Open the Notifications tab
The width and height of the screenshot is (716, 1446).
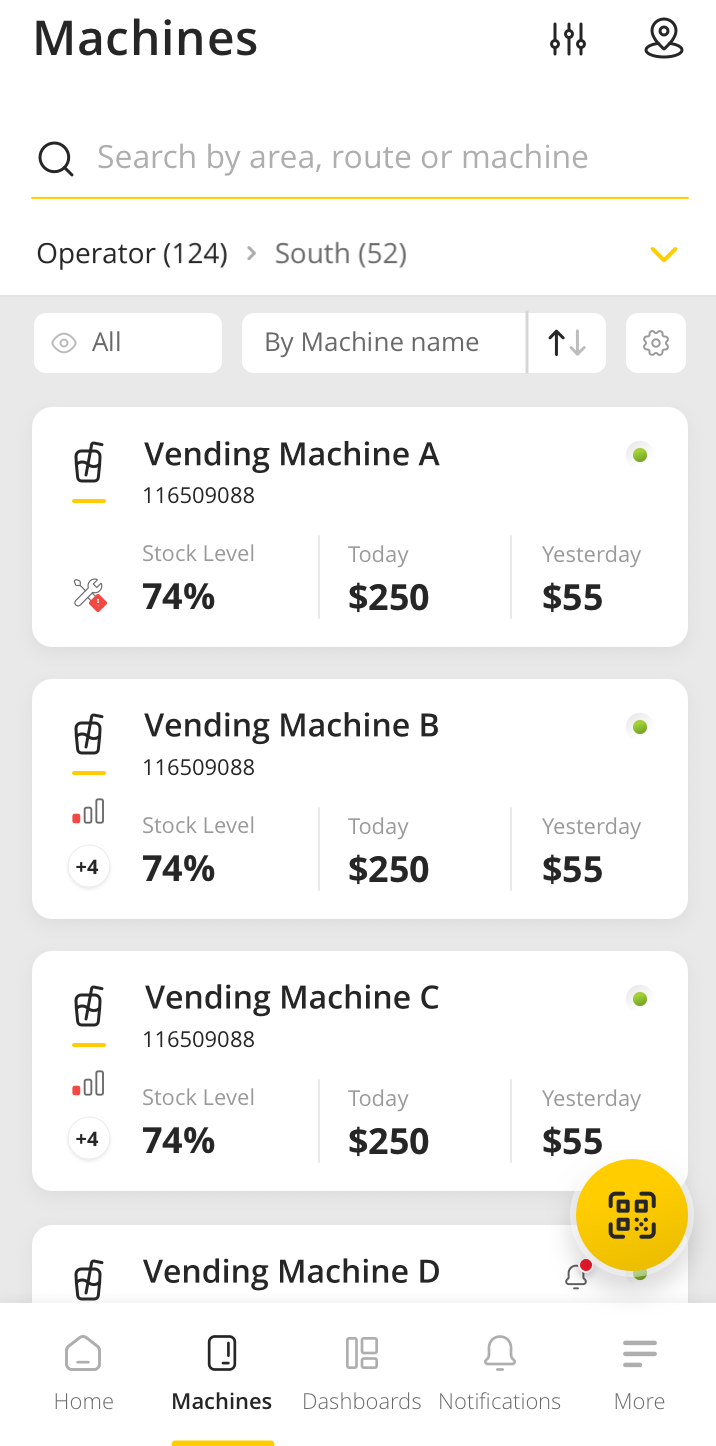click(499, 1372)
